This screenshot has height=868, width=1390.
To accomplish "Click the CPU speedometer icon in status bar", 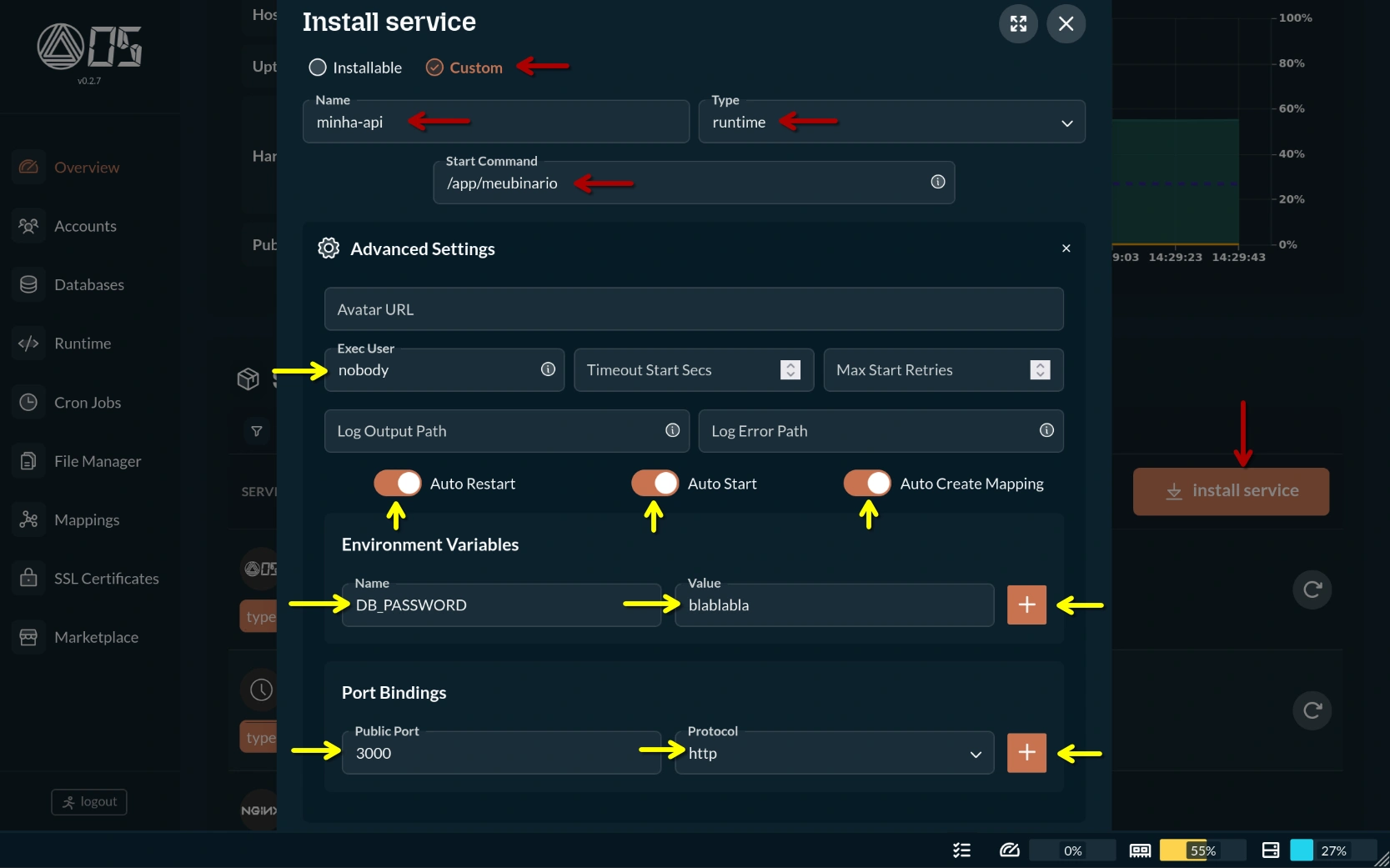I will tap(1009, 850).
